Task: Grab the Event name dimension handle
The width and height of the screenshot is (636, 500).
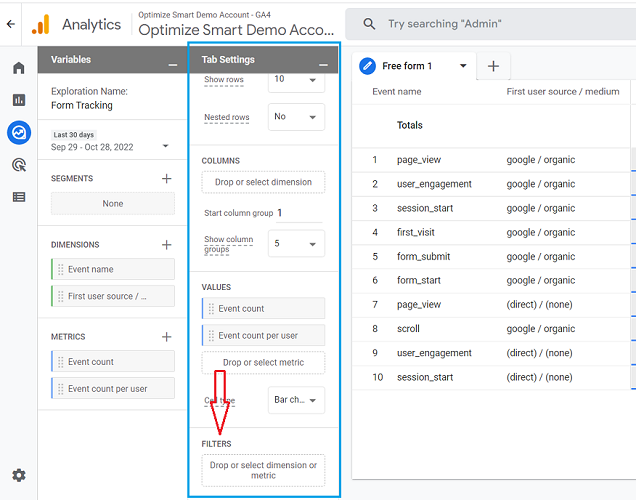Action: click(x=60, y=269)
